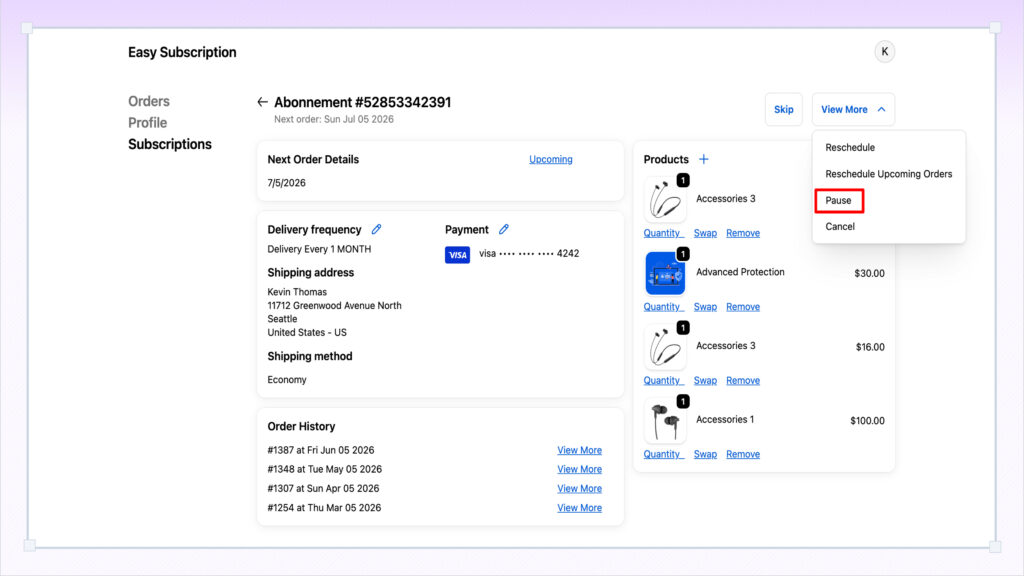
Task: Edit delivery frequency with the pencil icon
Action: (376, 229)
